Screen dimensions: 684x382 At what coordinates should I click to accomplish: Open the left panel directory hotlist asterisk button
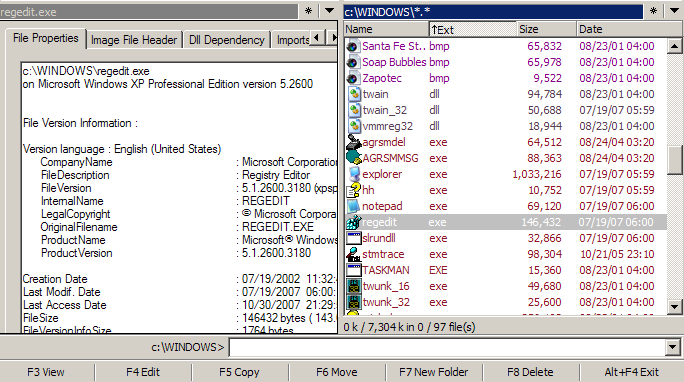[x=308, y=11]
